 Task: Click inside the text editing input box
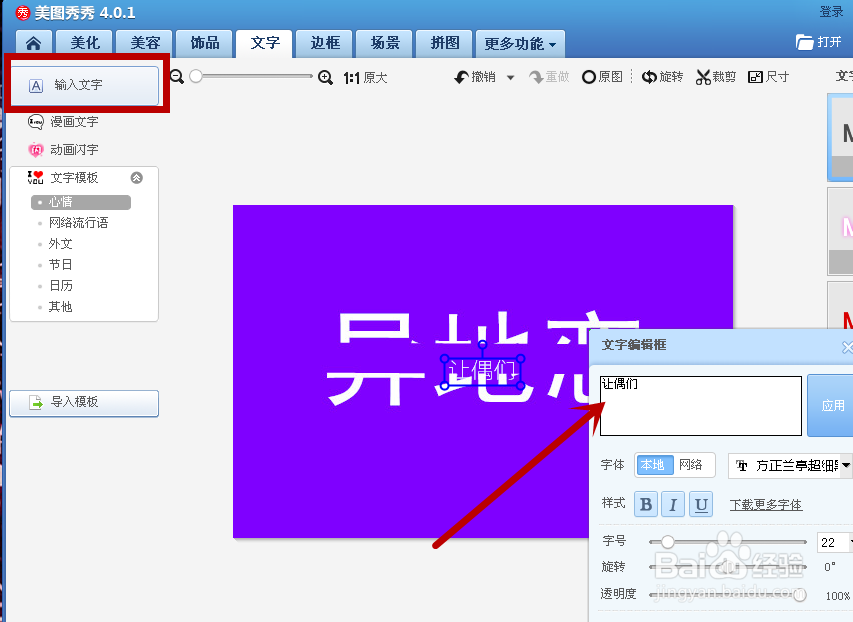tap(700, 405)
